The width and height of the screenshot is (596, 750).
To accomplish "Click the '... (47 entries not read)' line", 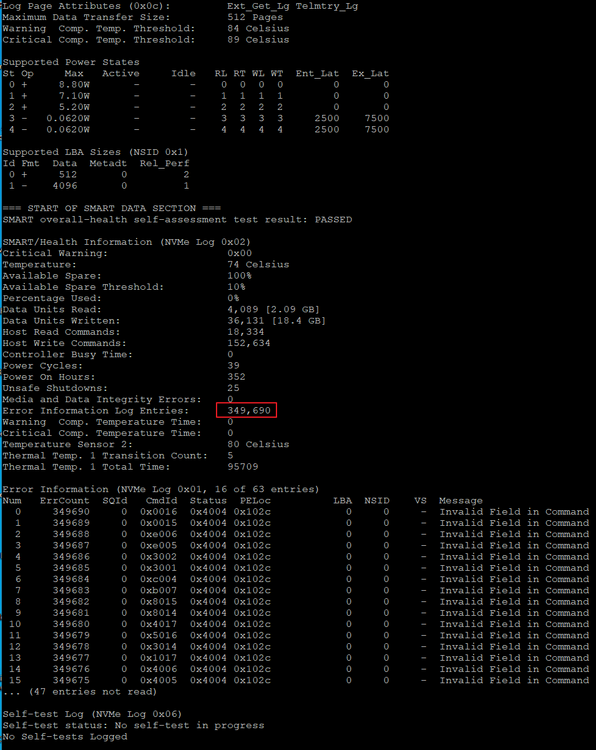I will click(x=80, y=692).
